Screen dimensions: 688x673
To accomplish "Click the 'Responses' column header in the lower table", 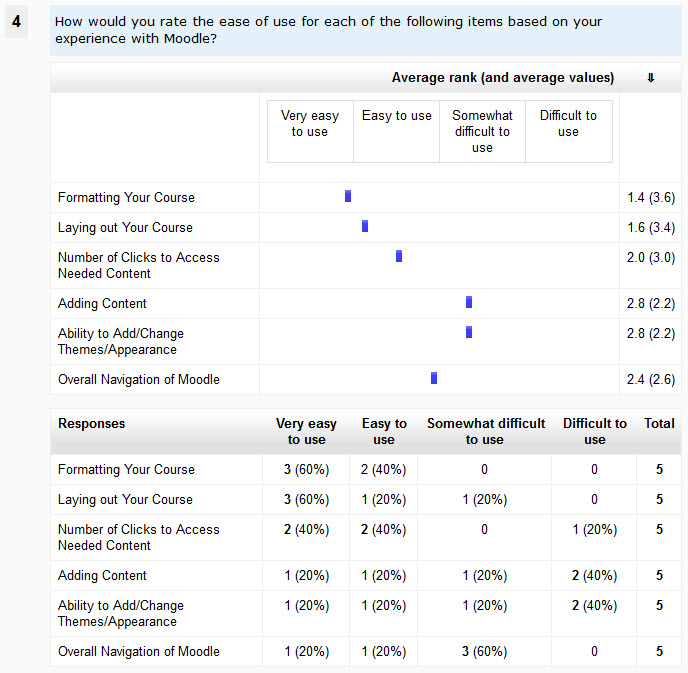I will 92,423.
